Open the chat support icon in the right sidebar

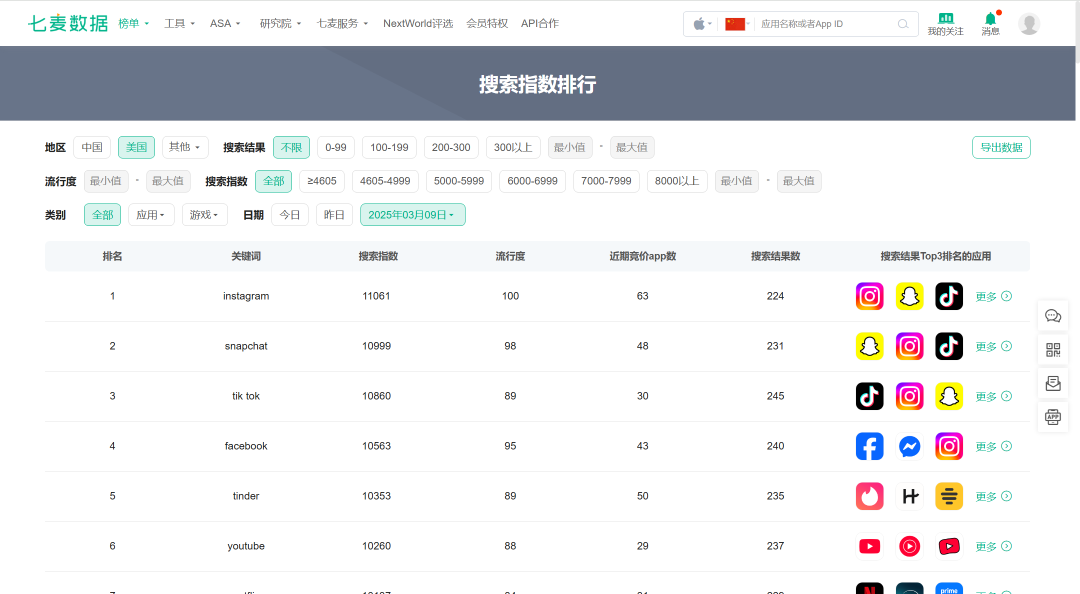click(1053, 316)
